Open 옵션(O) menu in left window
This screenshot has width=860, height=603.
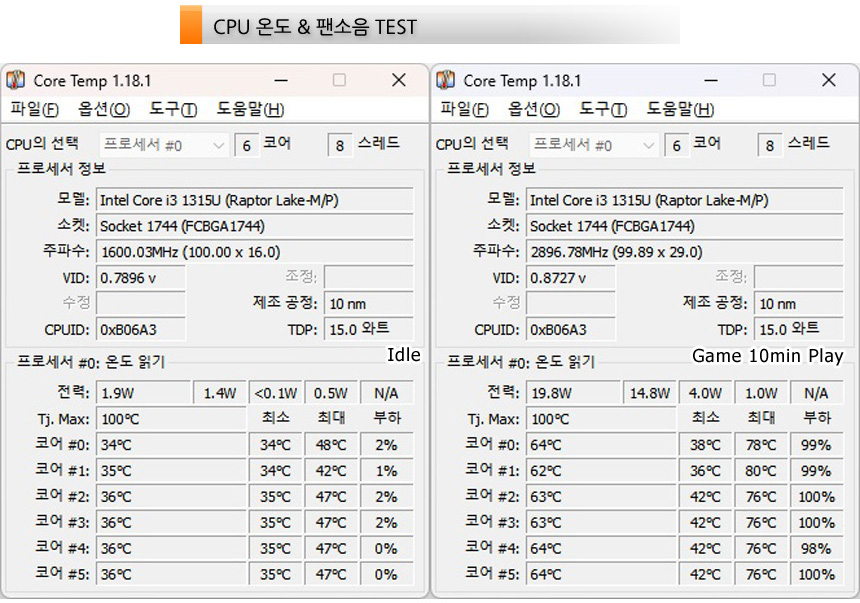click(104, 109)
